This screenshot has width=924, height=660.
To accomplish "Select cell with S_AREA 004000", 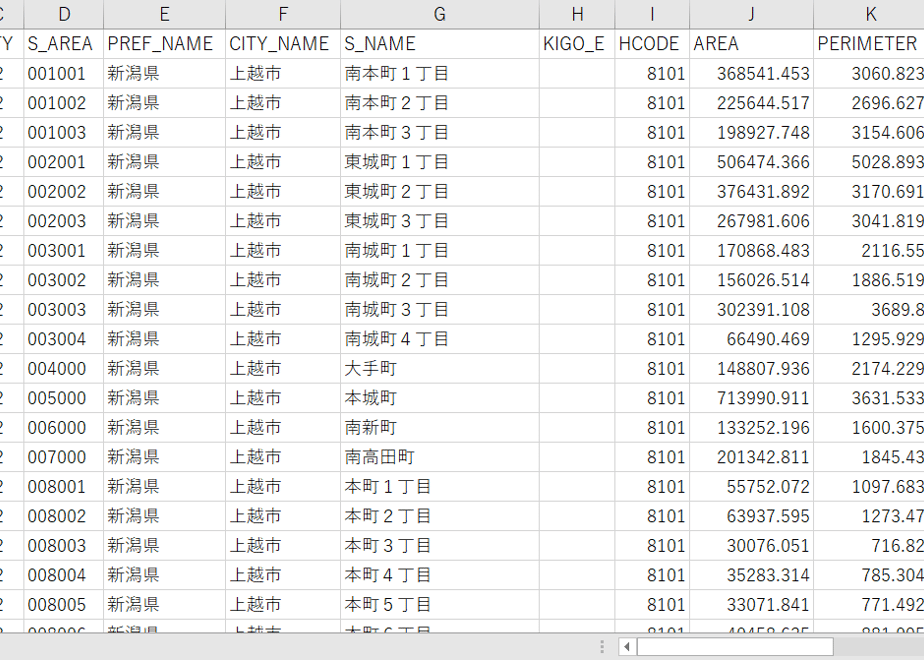I will (64, 368).
